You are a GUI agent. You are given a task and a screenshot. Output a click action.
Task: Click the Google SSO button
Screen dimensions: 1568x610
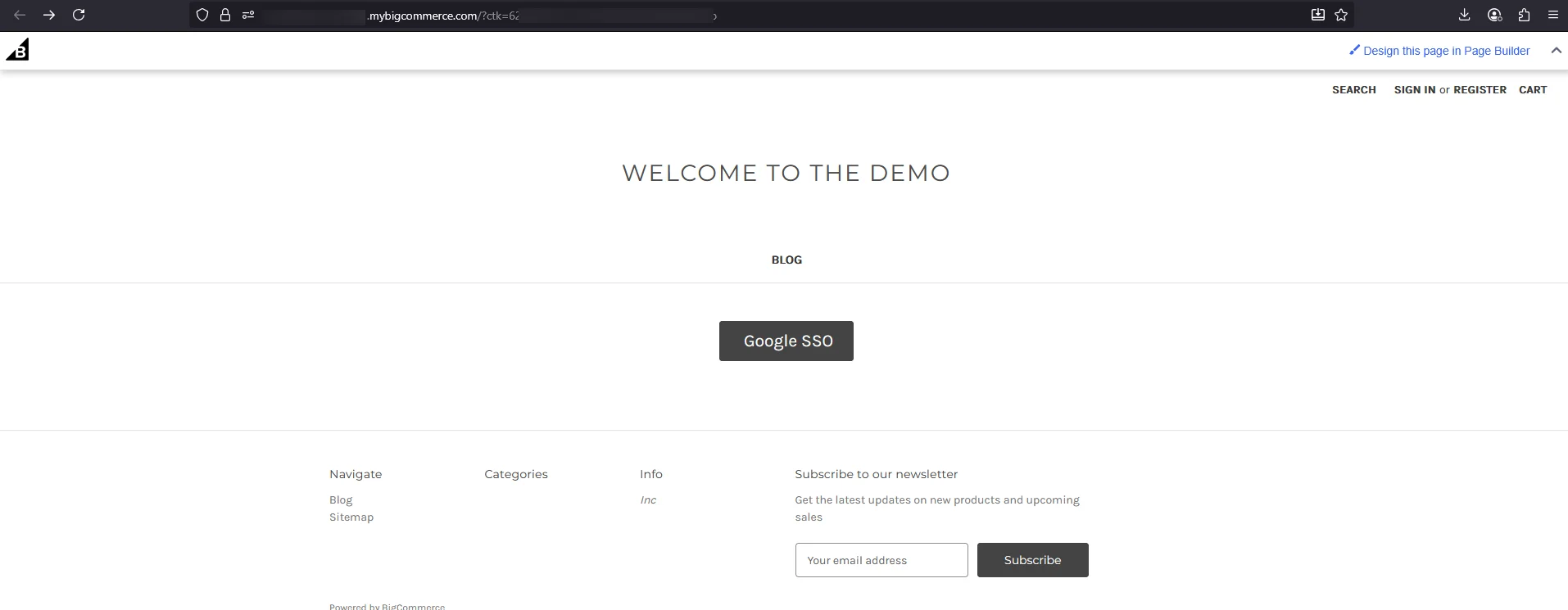pos(786,341)
